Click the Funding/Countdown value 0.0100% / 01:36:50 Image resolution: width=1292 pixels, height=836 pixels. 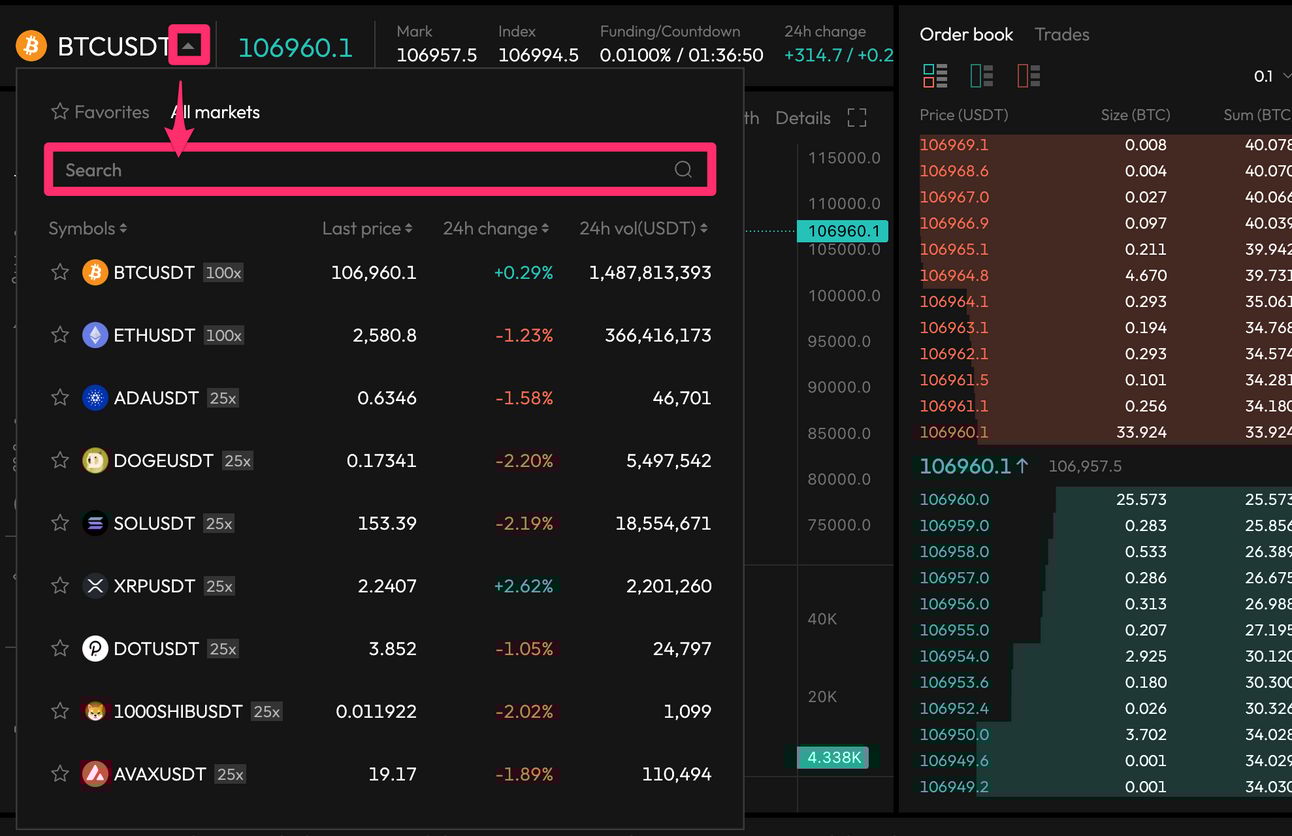click(x=681, y=55)
